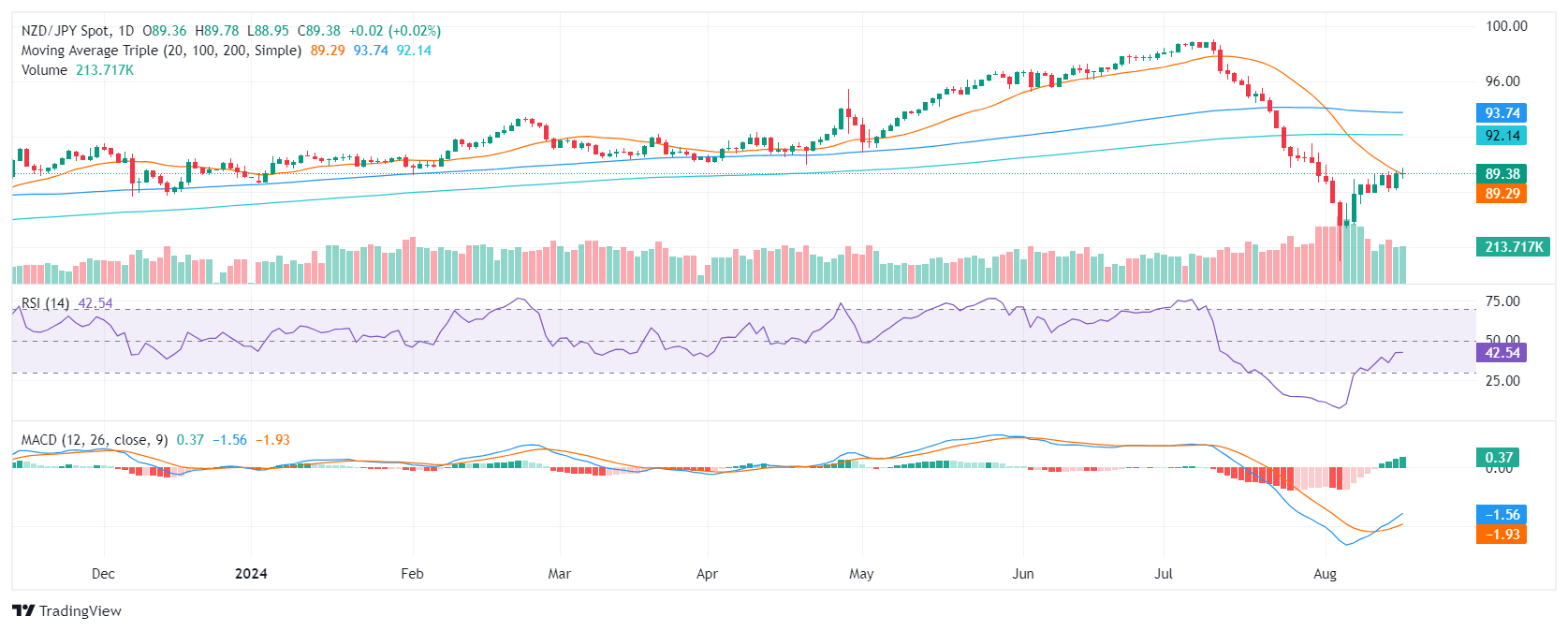
Task: Select the green 89.38 current price tag
Action: (1502, 174)
